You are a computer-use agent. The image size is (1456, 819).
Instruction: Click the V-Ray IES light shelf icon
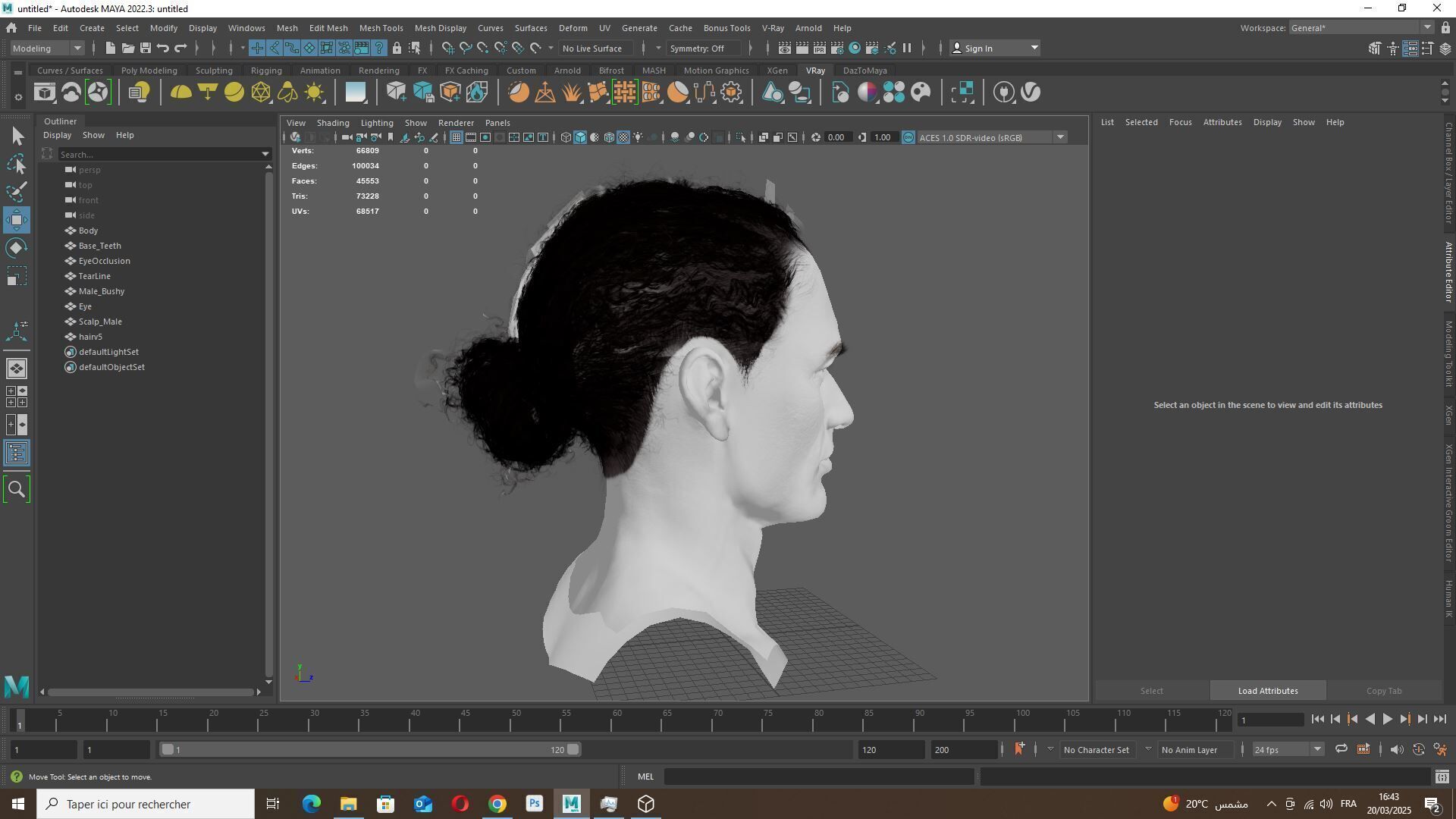[x=287, y=93]
